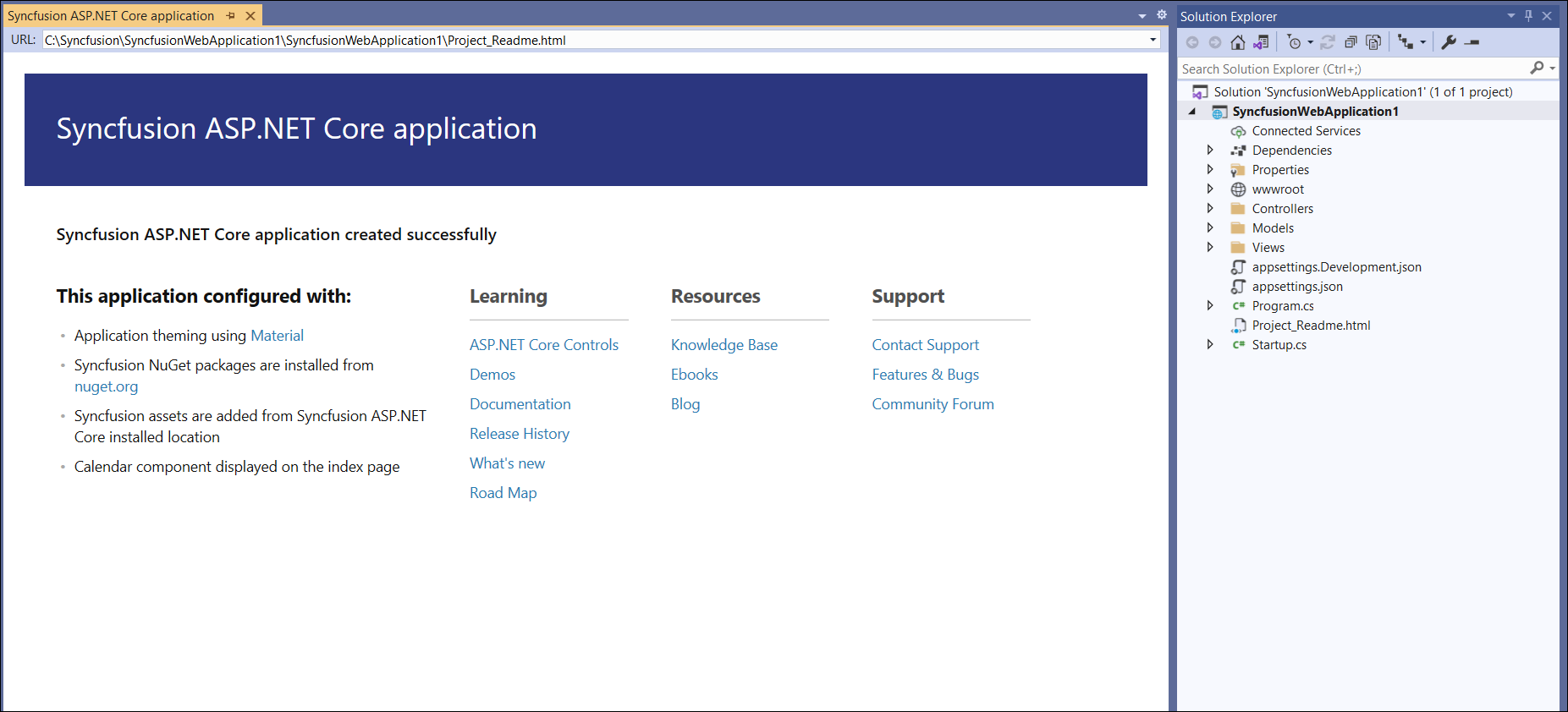This screenshot has width=1568, height=712.
Task: Click the Home icon in Solution Explorer toolbar
Action: pos(1237,42)
